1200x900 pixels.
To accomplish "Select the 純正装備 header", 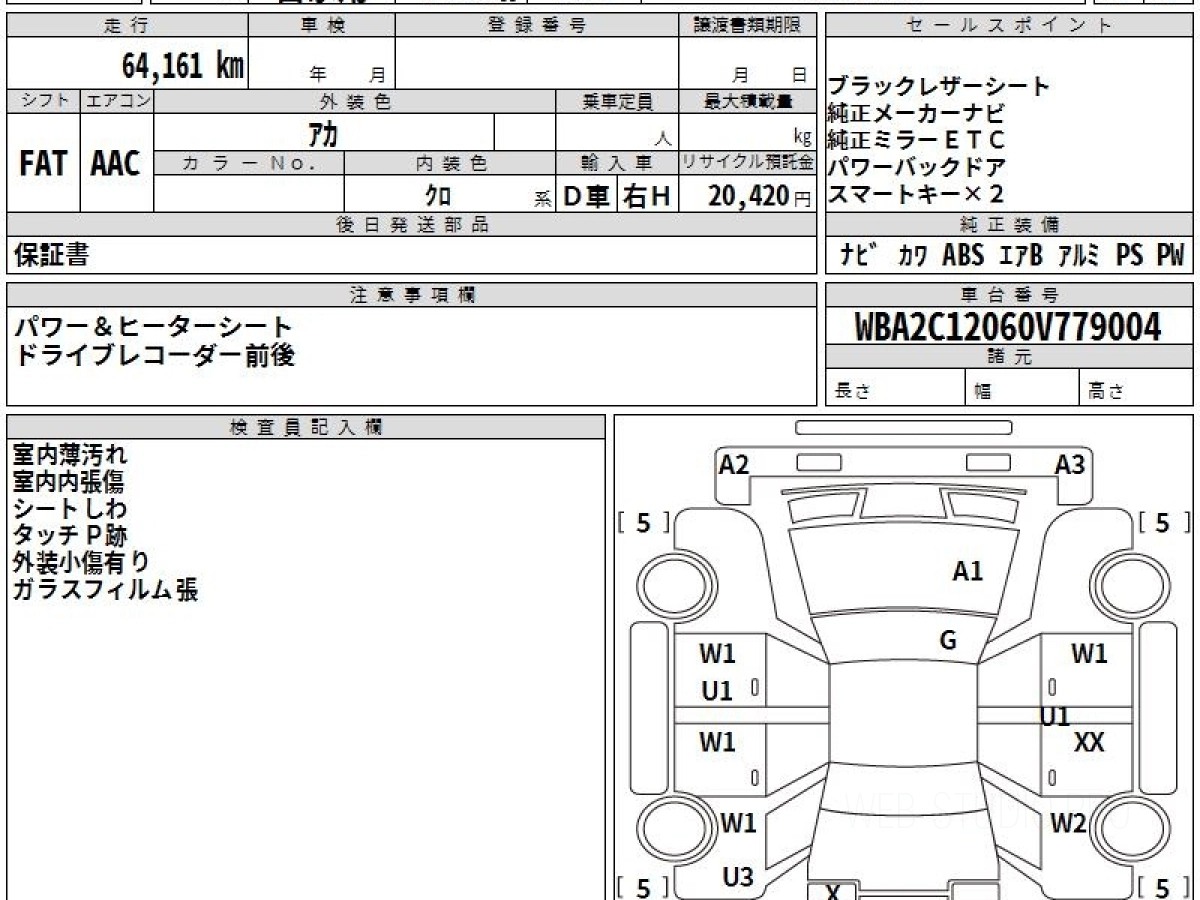I will pyautogui.click(x=1009, y=225).
